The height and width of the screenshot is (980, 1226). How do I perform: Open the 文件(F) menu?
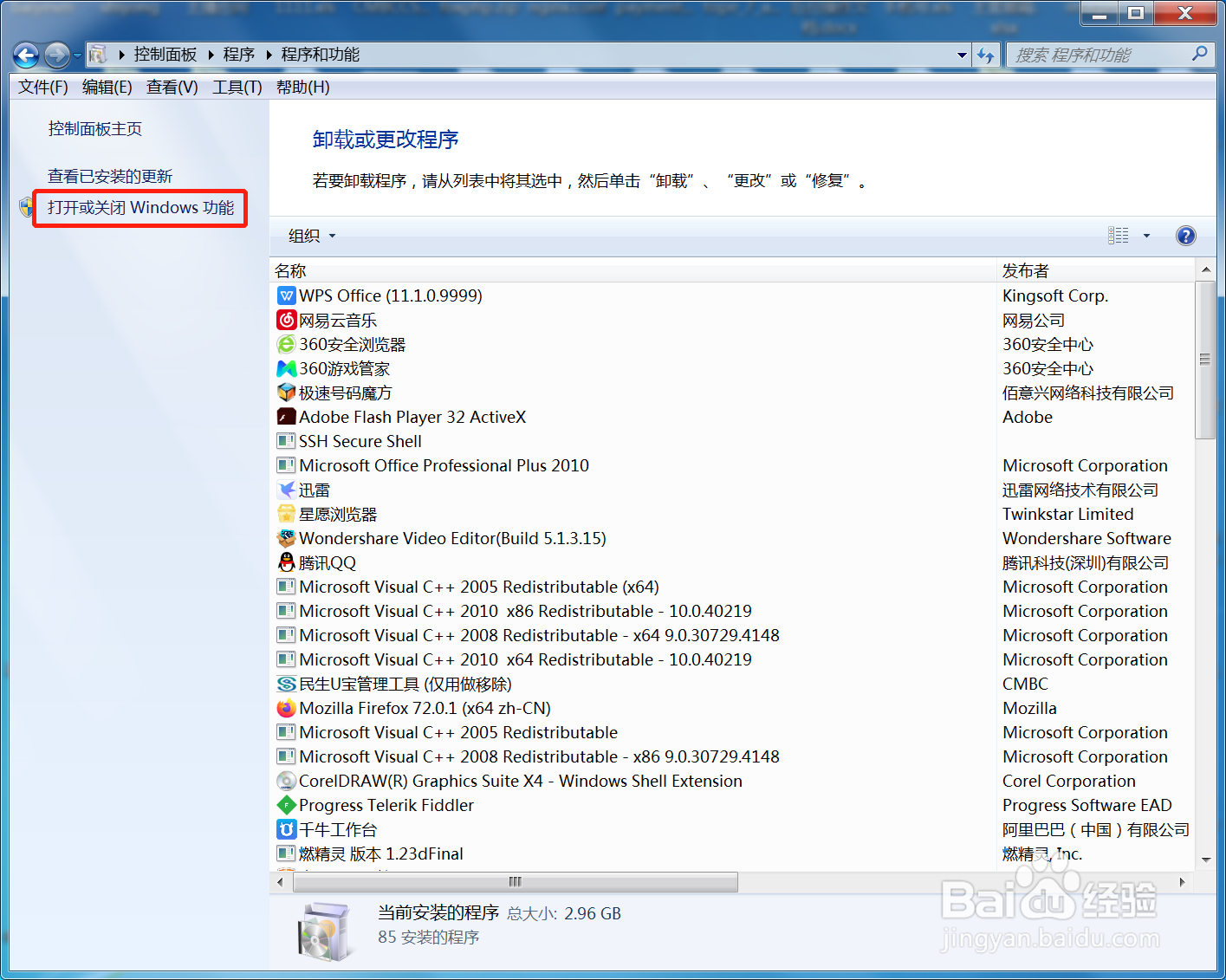[x=42, y=87]
